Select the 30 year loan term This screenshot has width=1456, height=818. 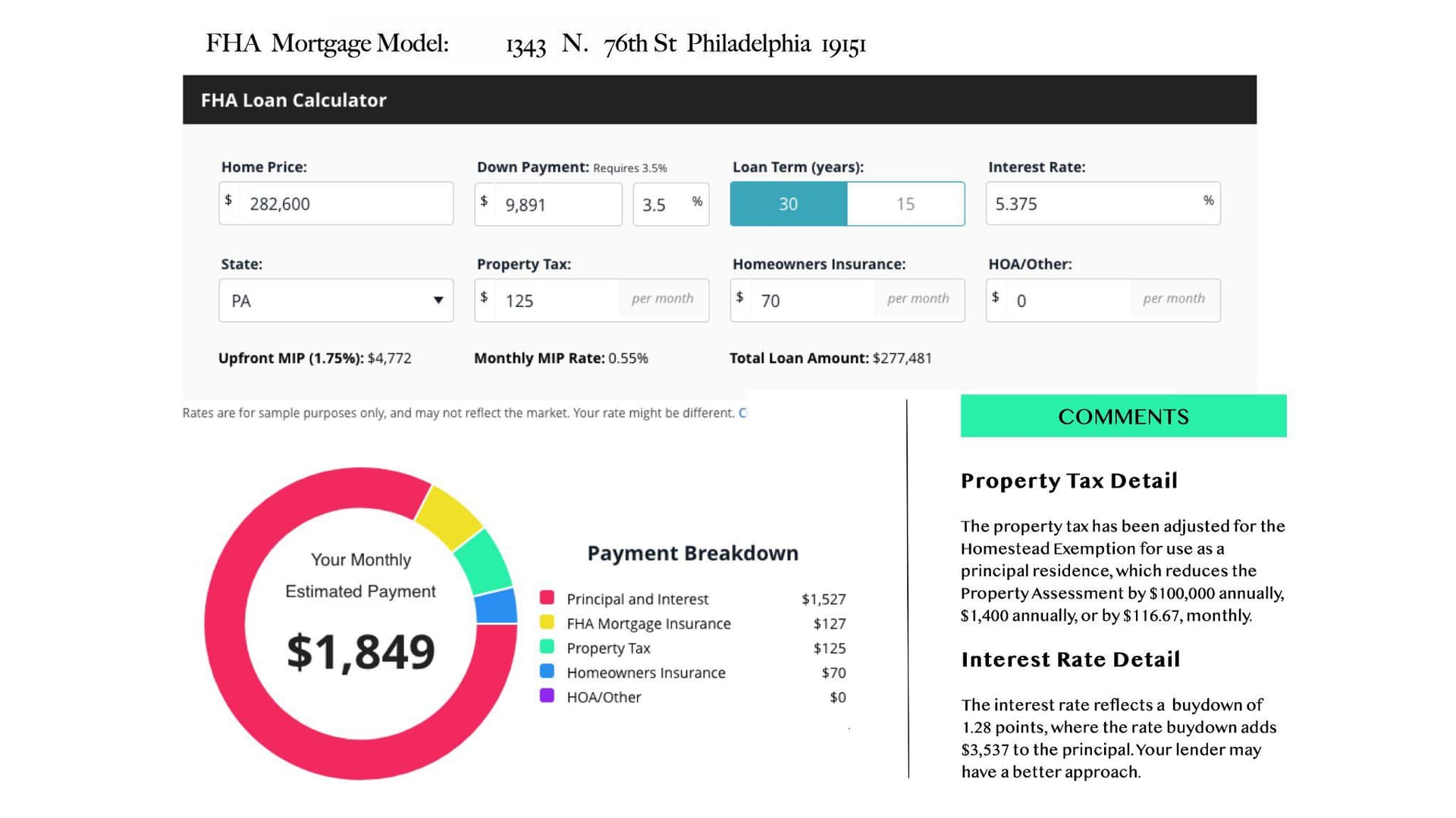(x=788, y=204)
